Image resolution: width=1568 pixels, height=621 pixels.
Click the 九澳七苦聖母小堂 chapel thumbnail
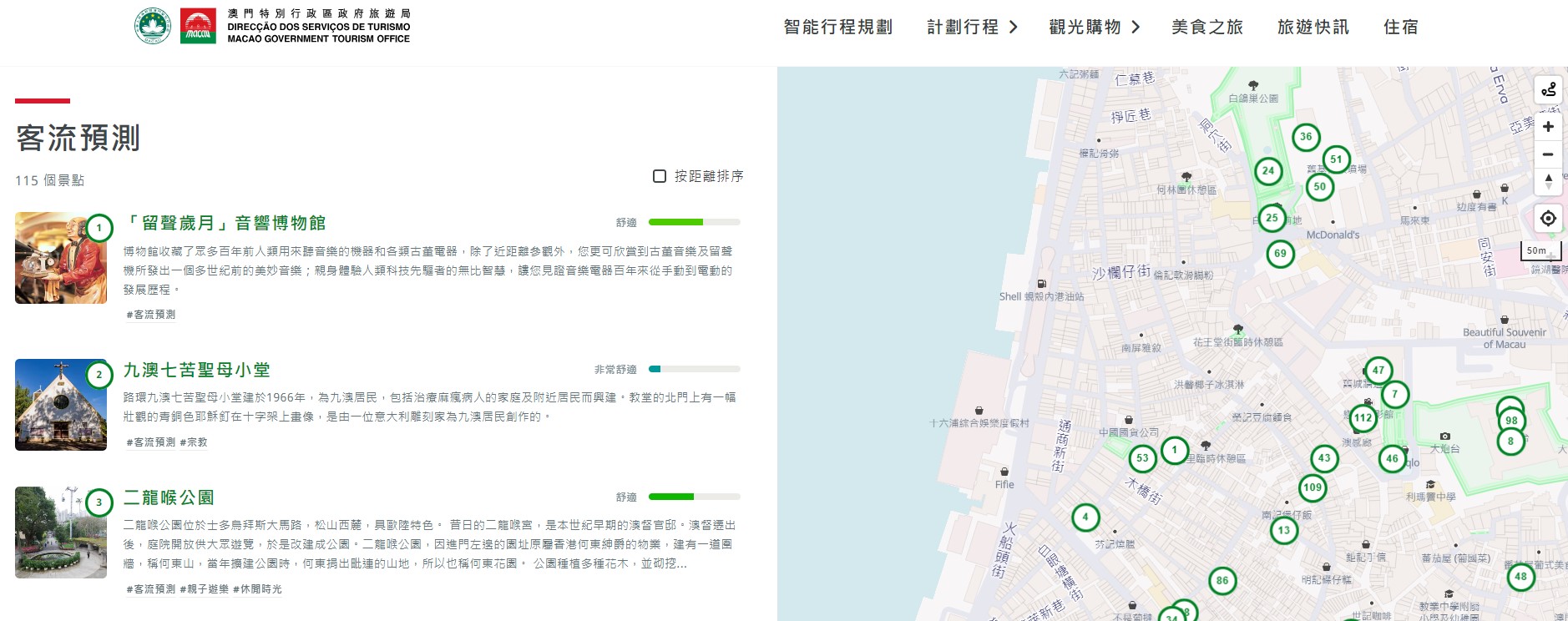(61, 405)
